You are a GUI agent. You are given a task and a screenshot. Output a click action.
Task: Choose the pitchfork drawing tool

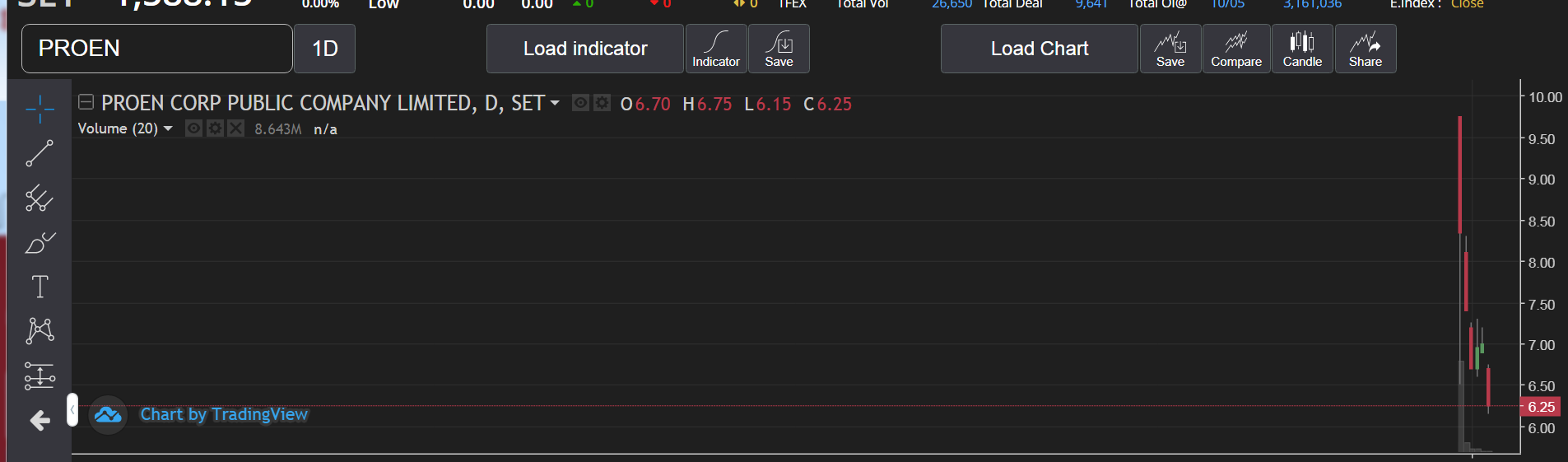(x=40, y=198)
